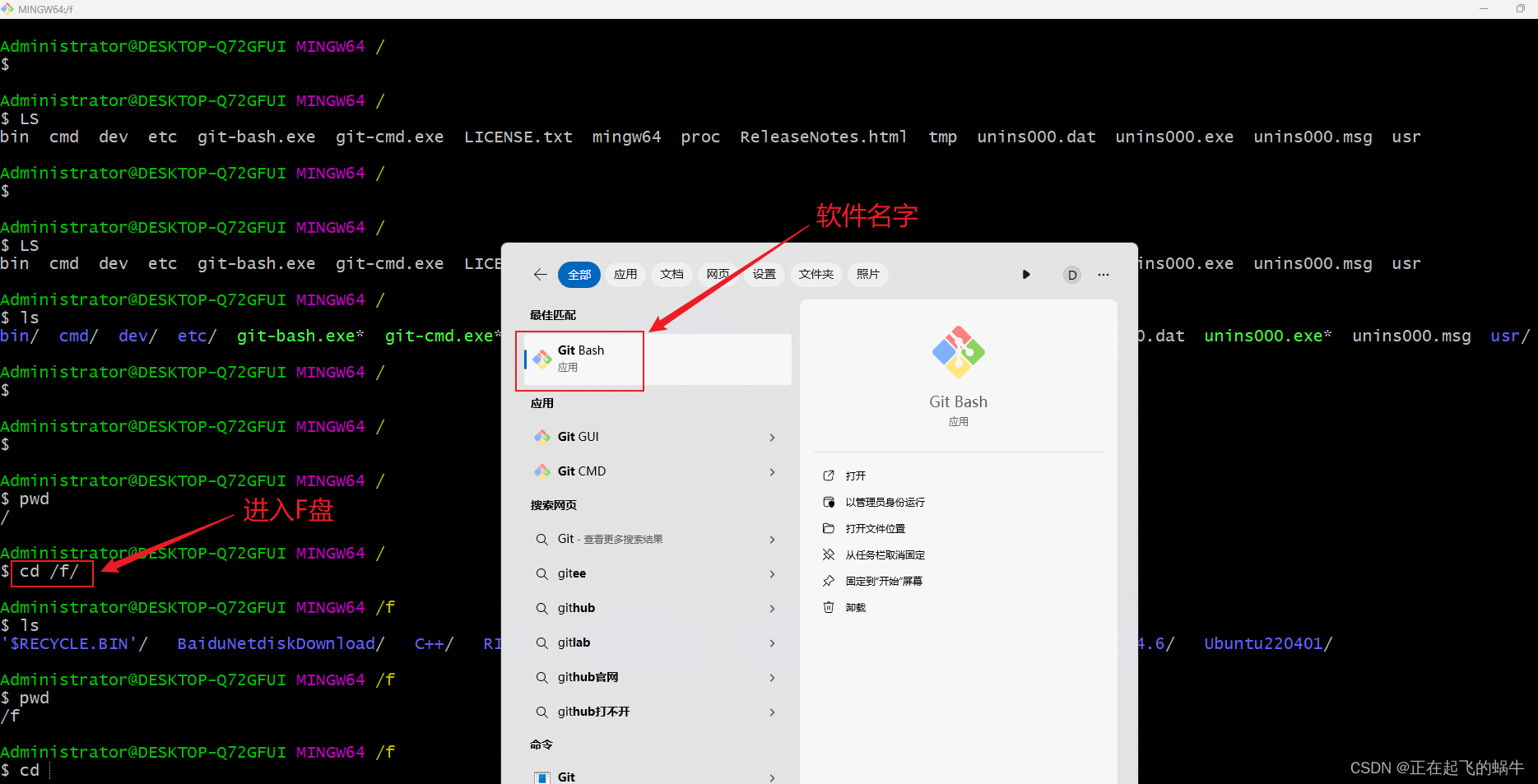Click the back arrow in search panel
1538x784 pixels.
click(x=540, y=275)
